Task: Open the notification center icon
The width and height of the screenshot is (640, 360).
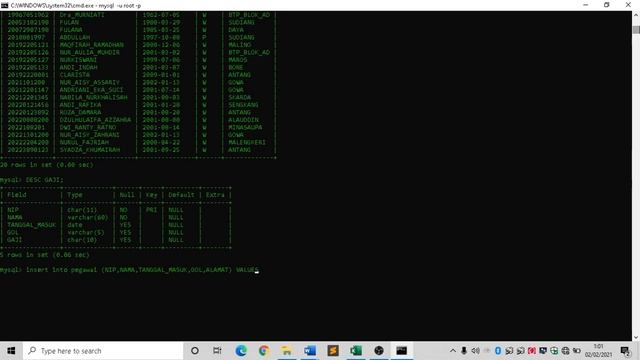Action: click(x=625, y=351)
